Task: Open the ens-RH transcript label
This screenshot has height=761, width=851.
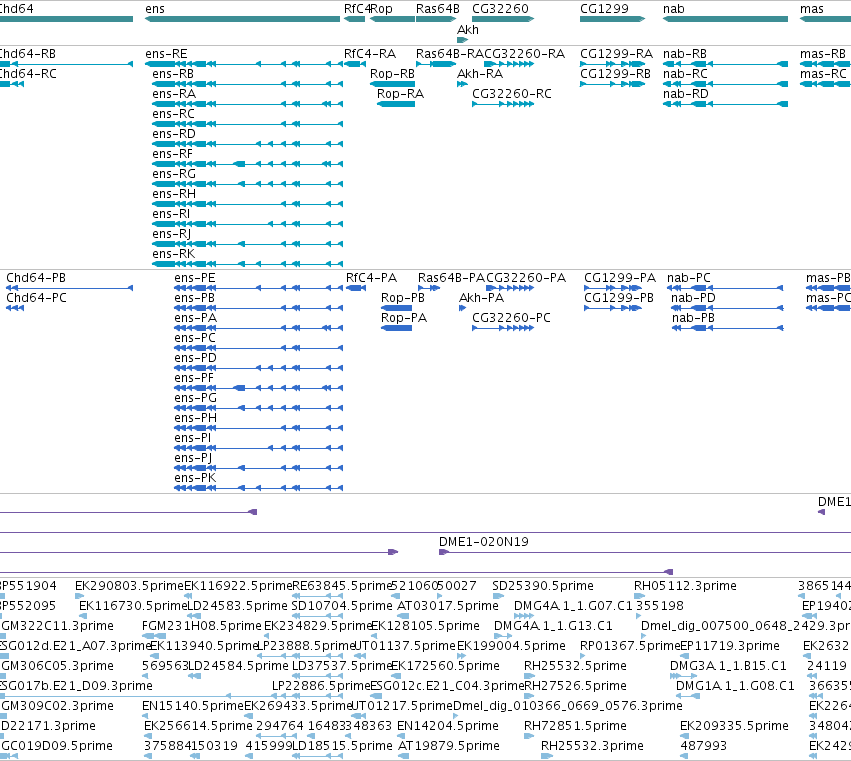Action: pos(174,194)
